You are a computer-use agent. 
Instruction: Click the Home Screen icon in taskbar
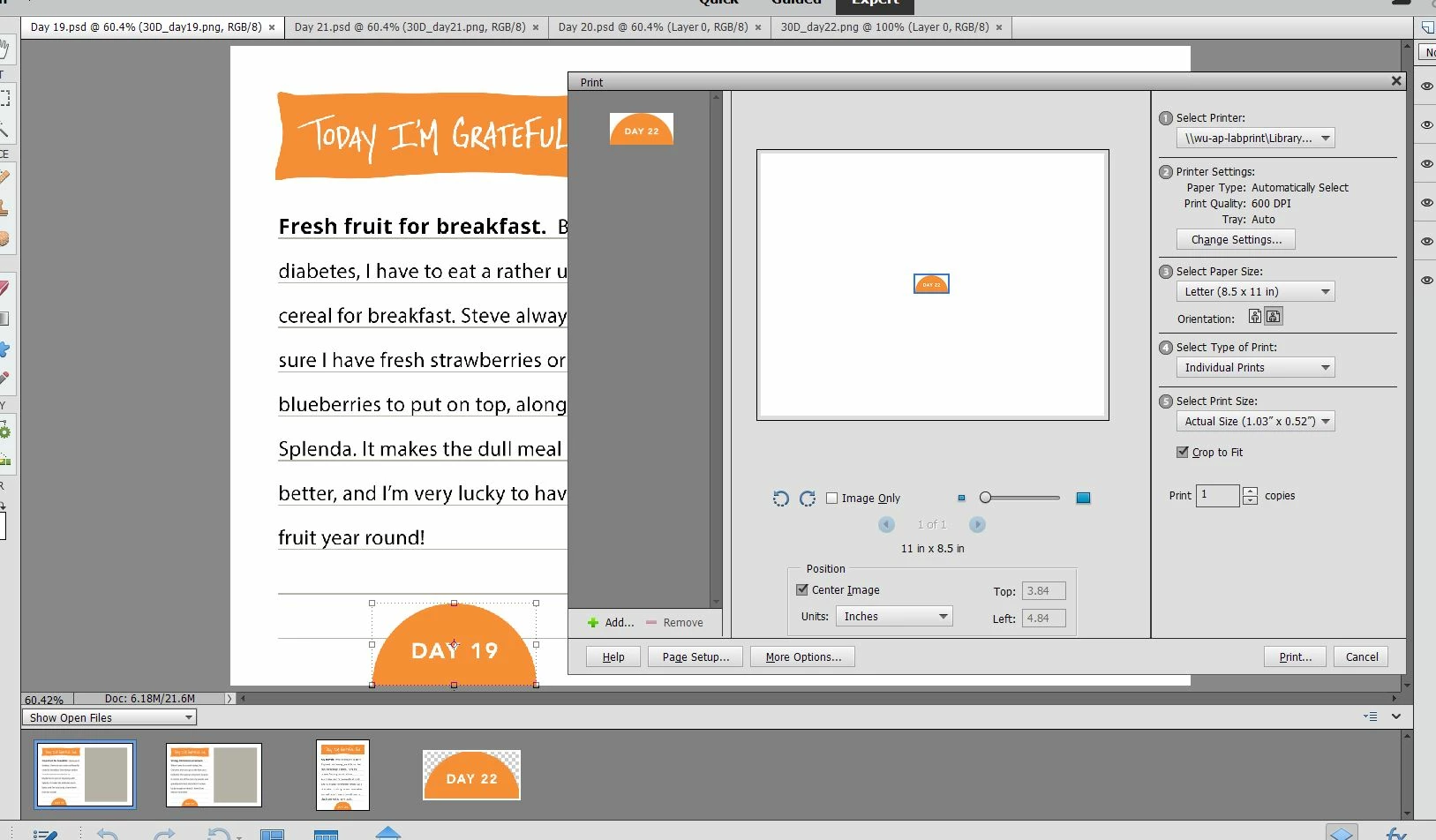point(388,832)
